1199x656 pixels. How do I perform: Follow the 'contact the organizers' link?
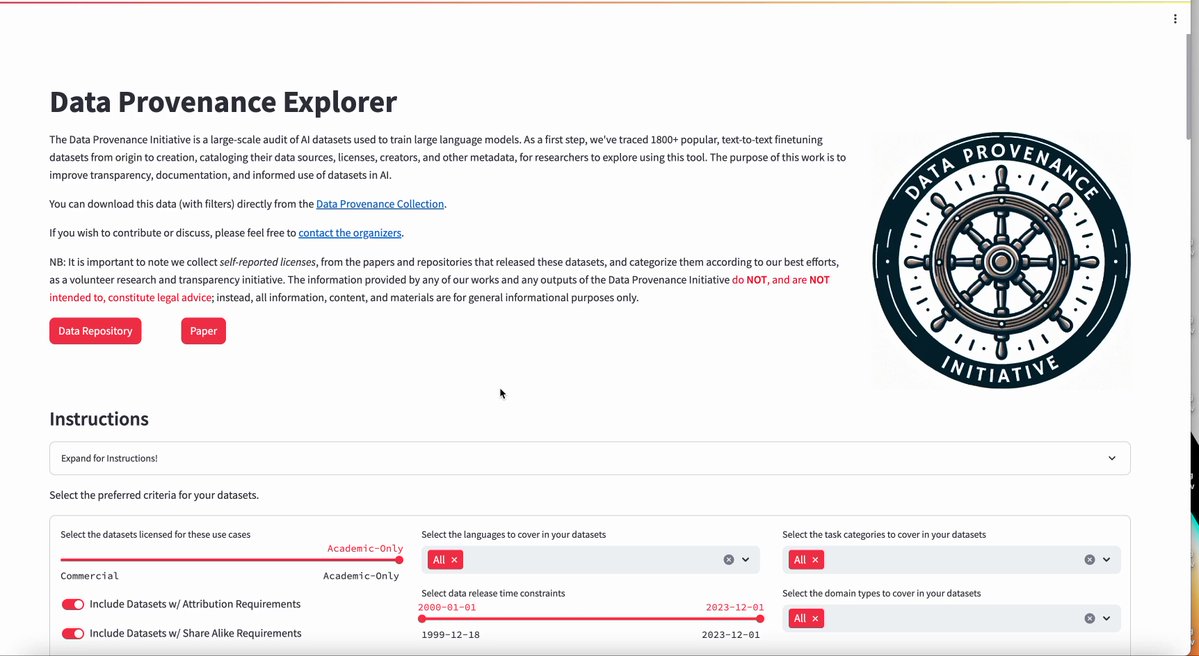click(x=350, y=233)
